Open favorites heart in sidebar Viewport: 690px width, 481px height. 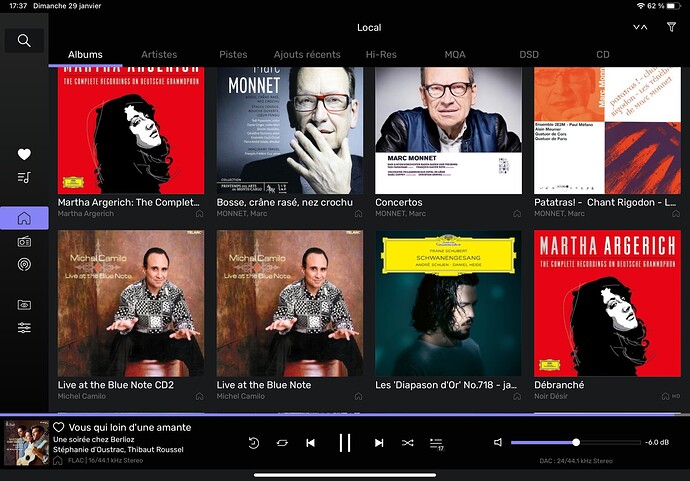[x=24, y=154]
